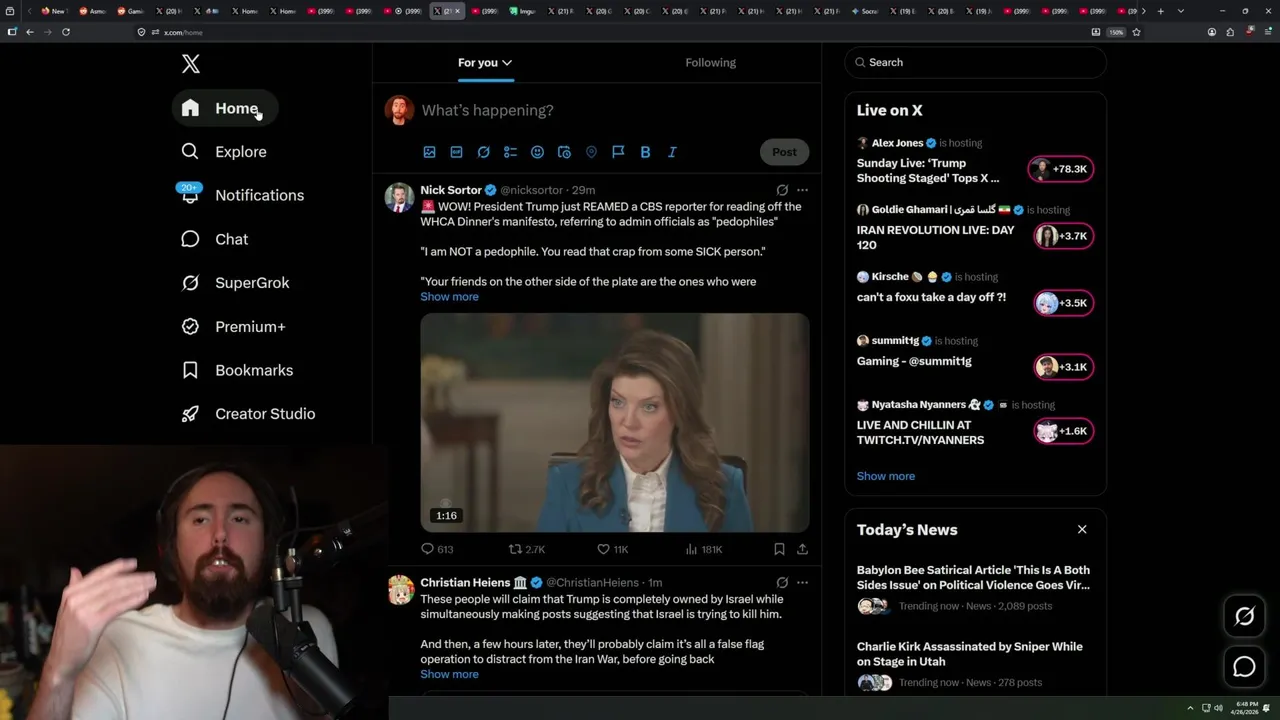Expand Nick Sortor's post with Show more
The height and width of the screenshot is (720, 1280).
click(449, 297)
